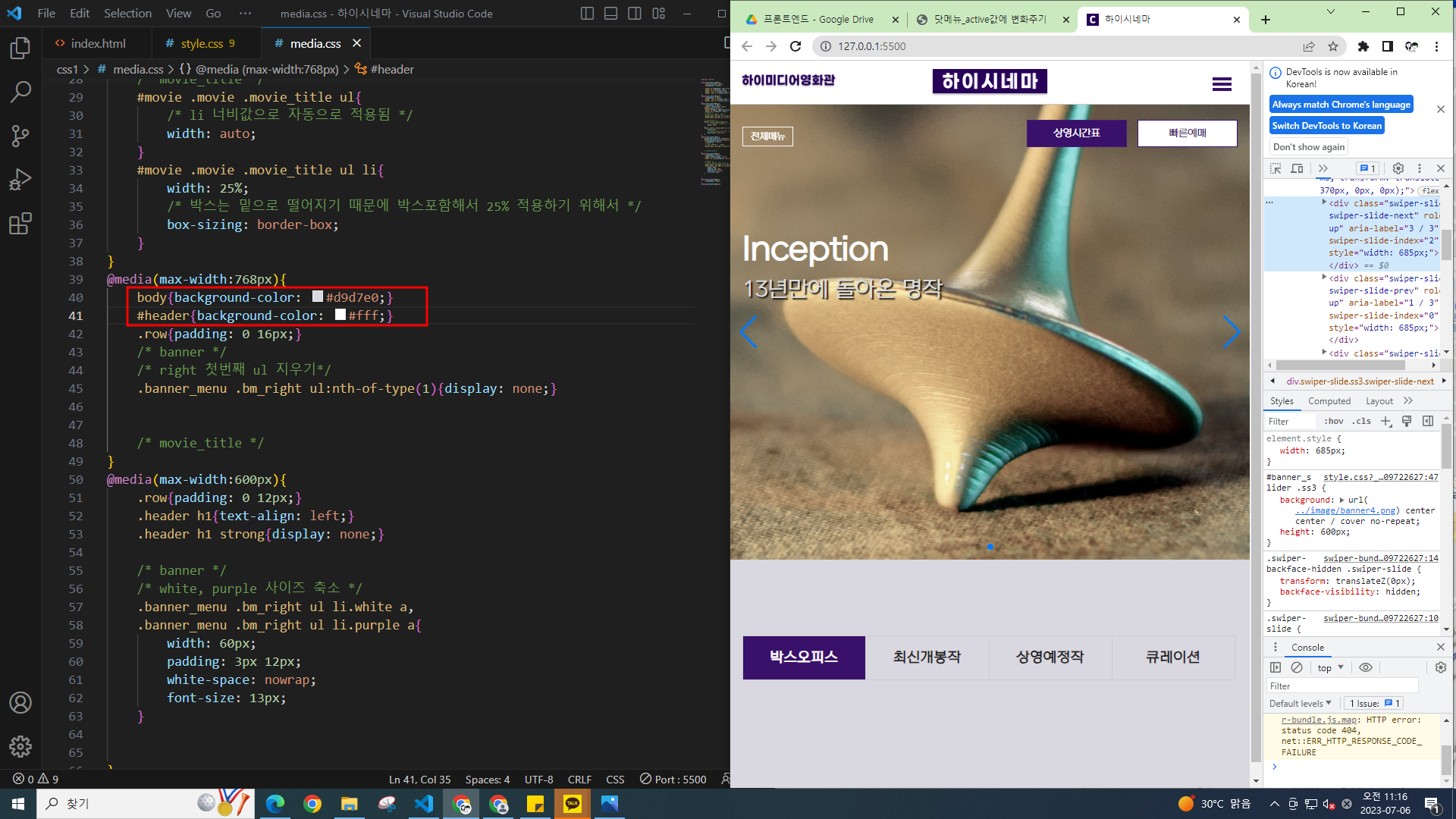Open the Default levels dropdown

pos(1300,704)
